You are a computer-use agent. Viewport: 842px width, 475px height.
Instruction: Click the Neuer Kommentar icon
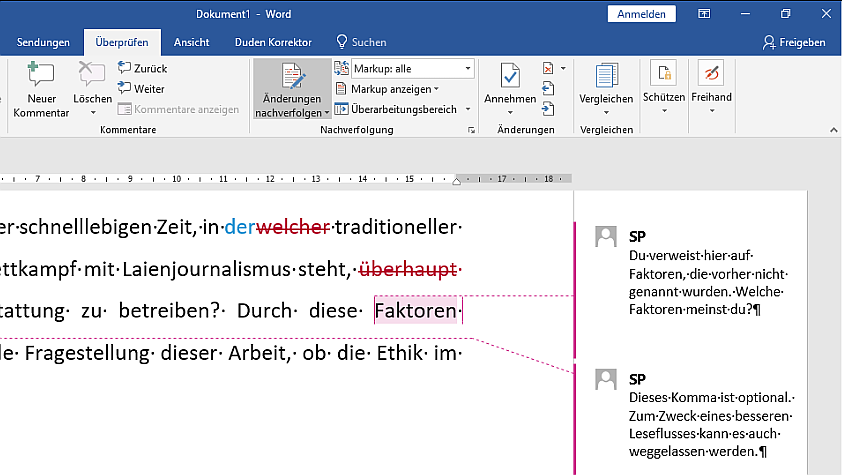tap(40, 78)
